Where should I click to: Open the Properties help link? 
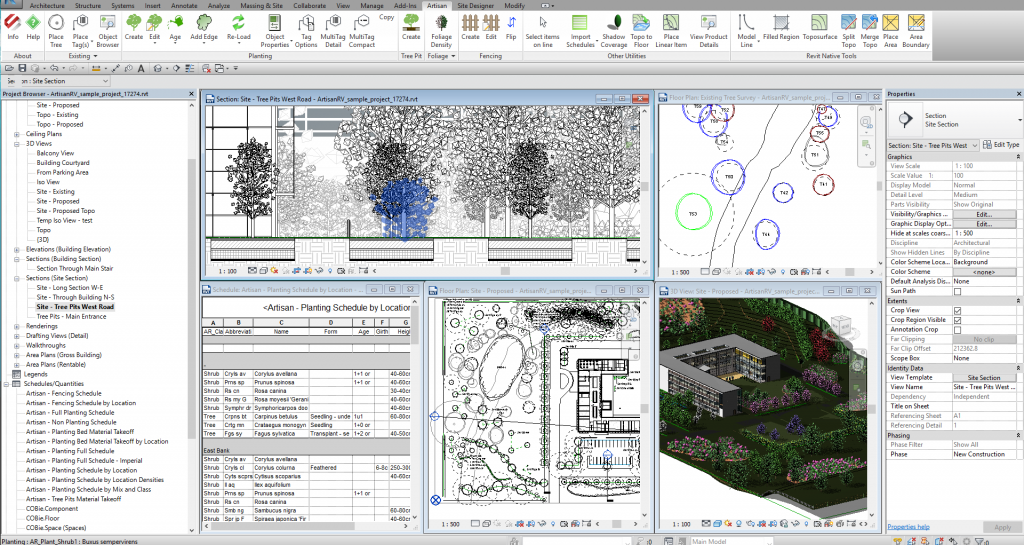pyautogui.click(x=908, y=526)
